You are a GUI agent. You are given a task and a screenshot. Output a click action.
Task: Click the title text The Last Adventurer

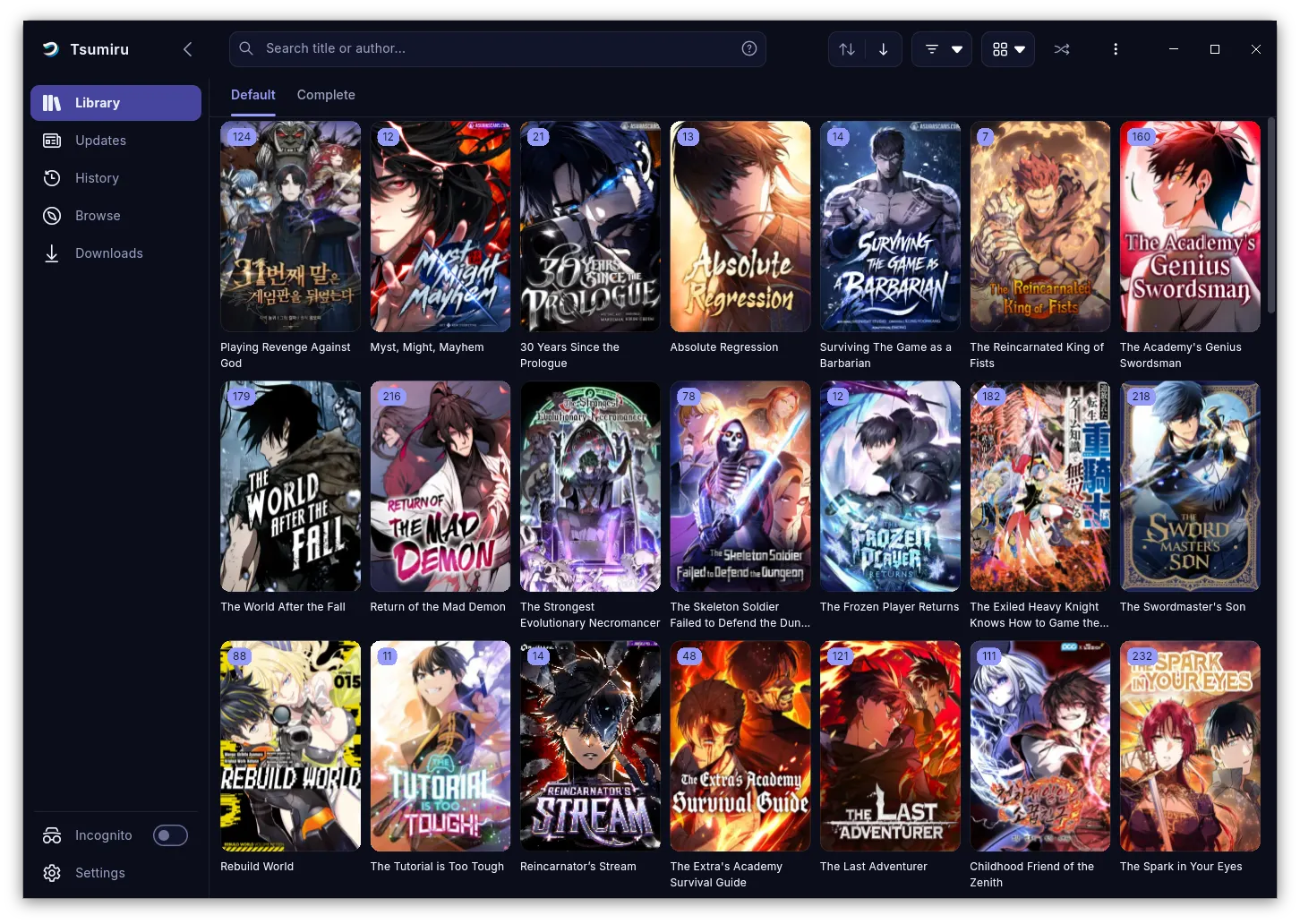tap(874, 867)
